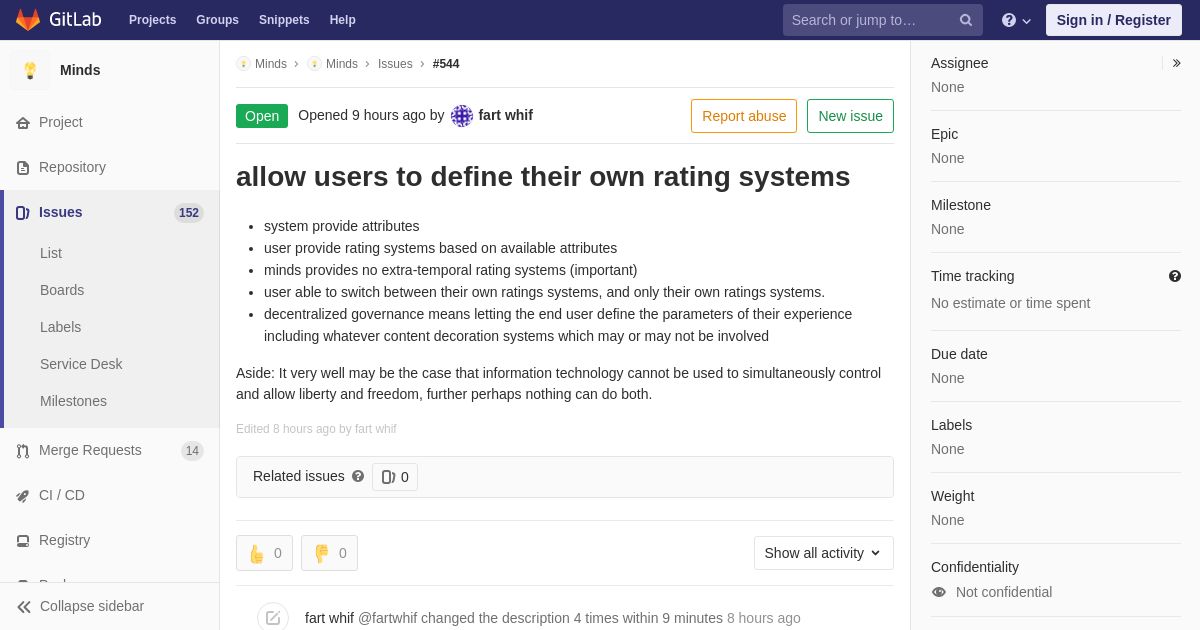Open Issues Boards in sidebar
Screen dimensions: 1200x630
click(x=62, y=290)
